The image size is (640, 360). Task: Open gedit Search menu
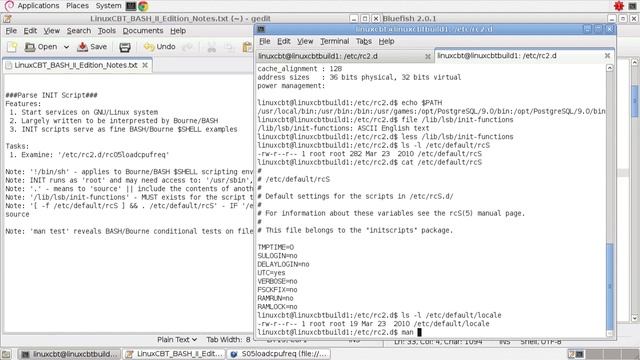click(79, 31)
